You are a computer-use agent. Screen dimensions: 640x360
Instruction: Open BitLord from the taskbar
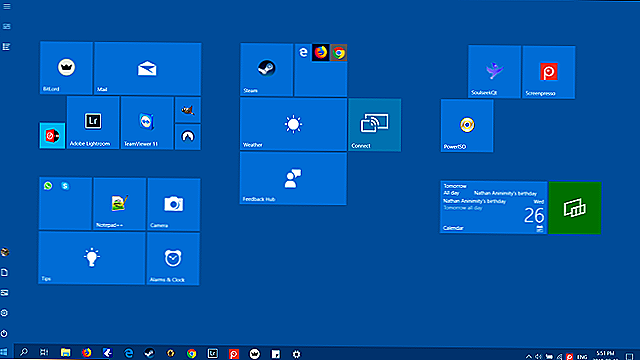(255, 354)
